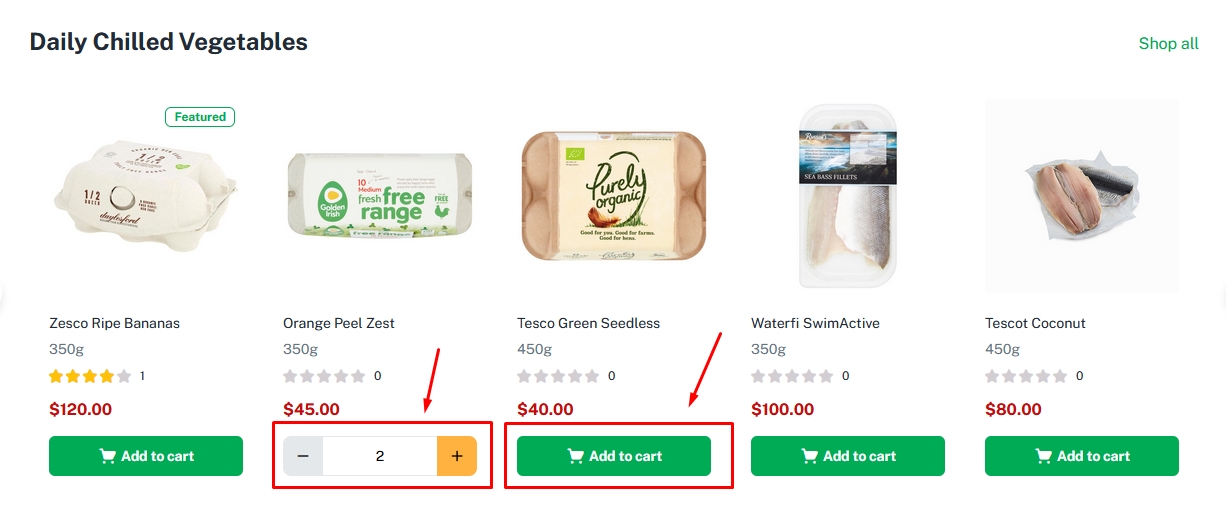
Task: Click the Orange Peel Zest product title
Action: (339, 323)
